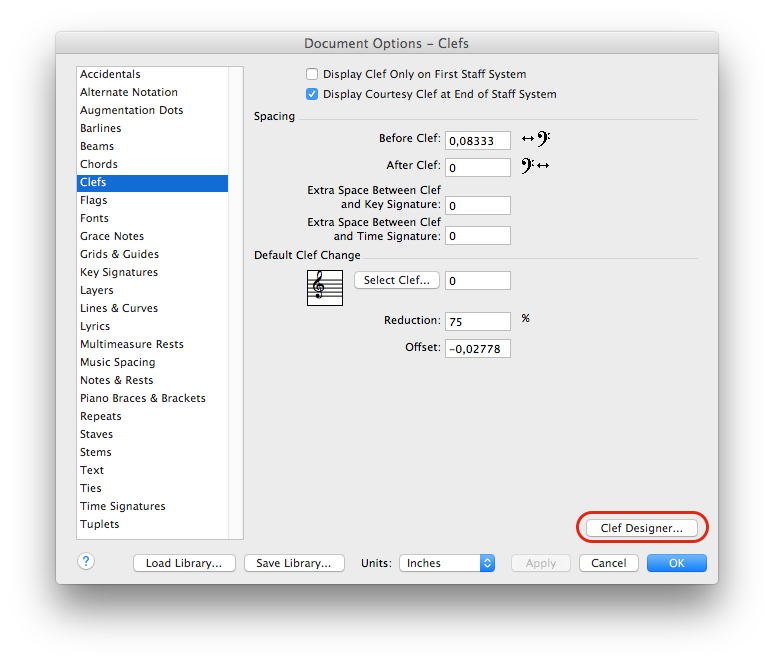Click the treble clef preview thumbnail
This screenshot has width=774, height=664.
click(325, 287)
